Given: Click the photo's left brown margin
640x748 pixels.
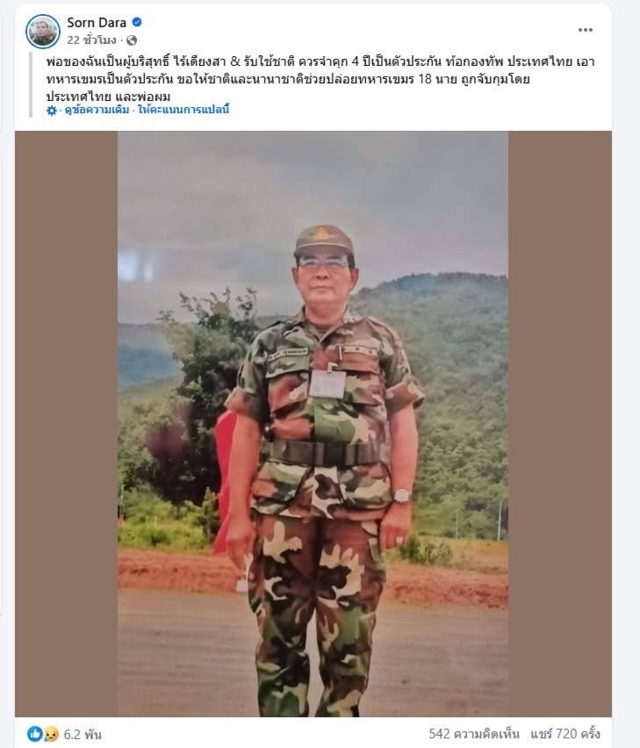Looking at the screenshot, I should coord(66,424).
